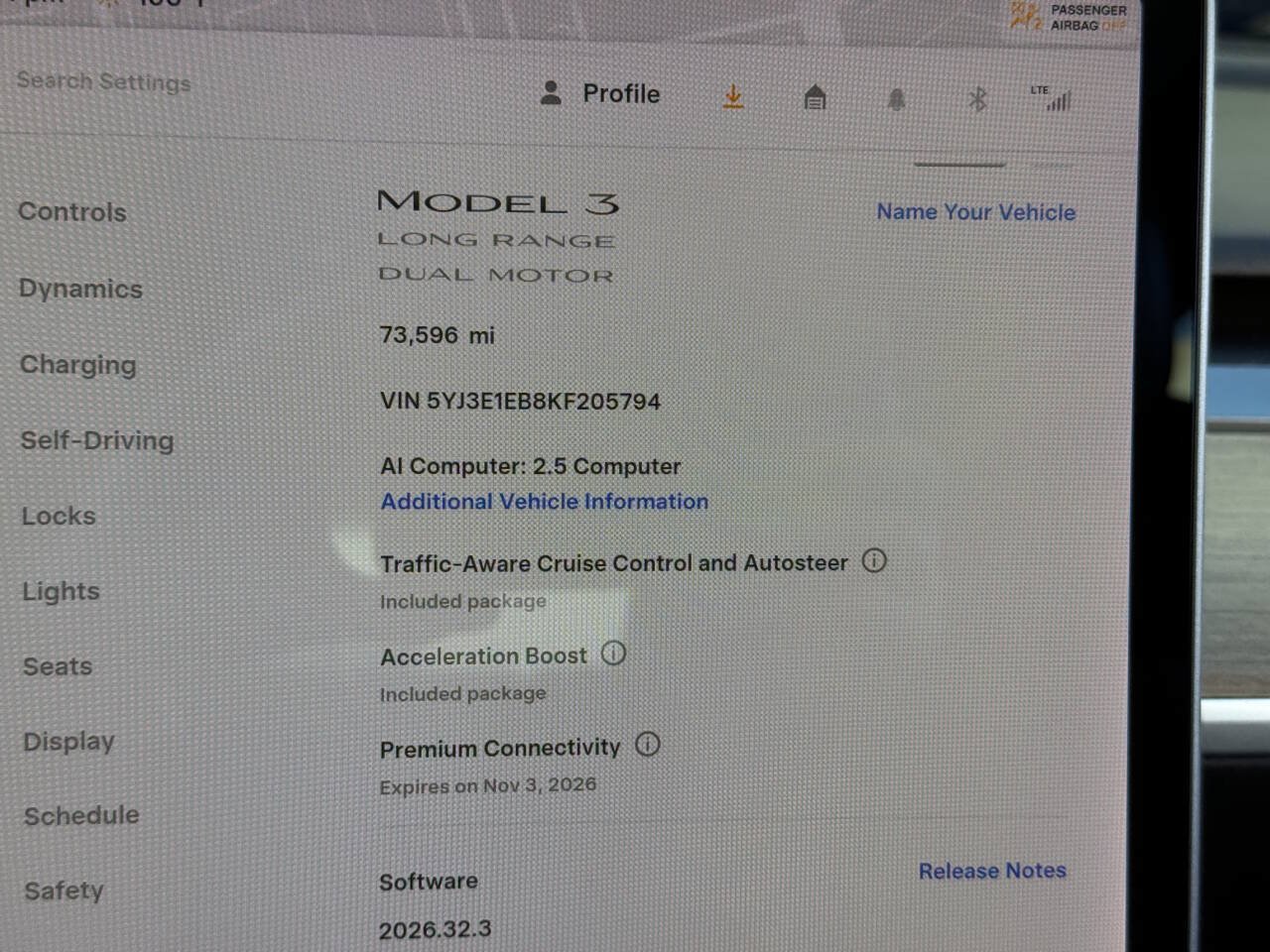Open the Dynamics settings section
The width and height of the screenshot is (1270, 952).
(81, 289)
